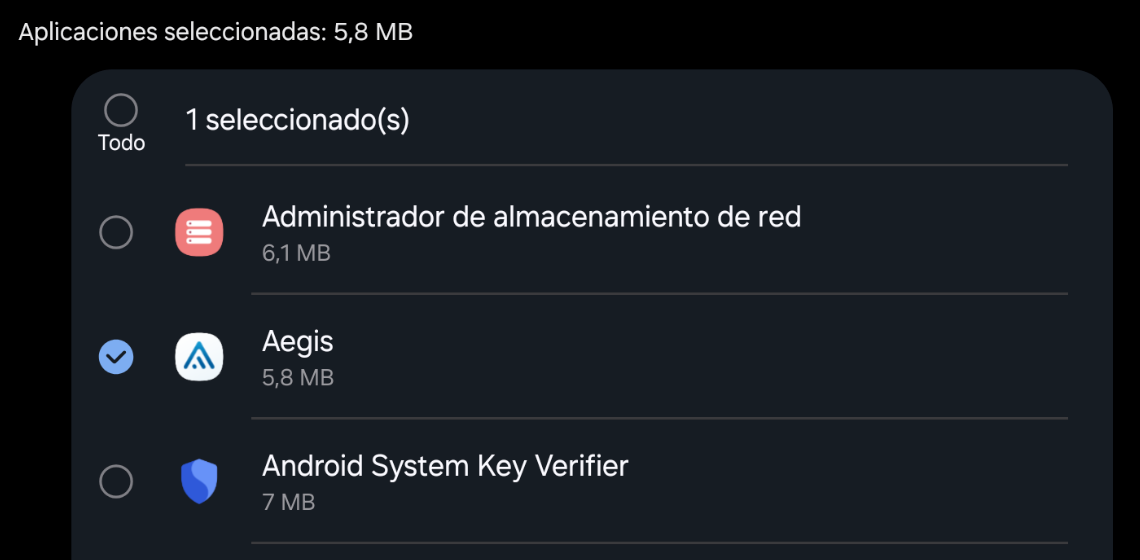Click the blue shield Key Verifier icon
The image size is (1140, 560).
(199, 481)
